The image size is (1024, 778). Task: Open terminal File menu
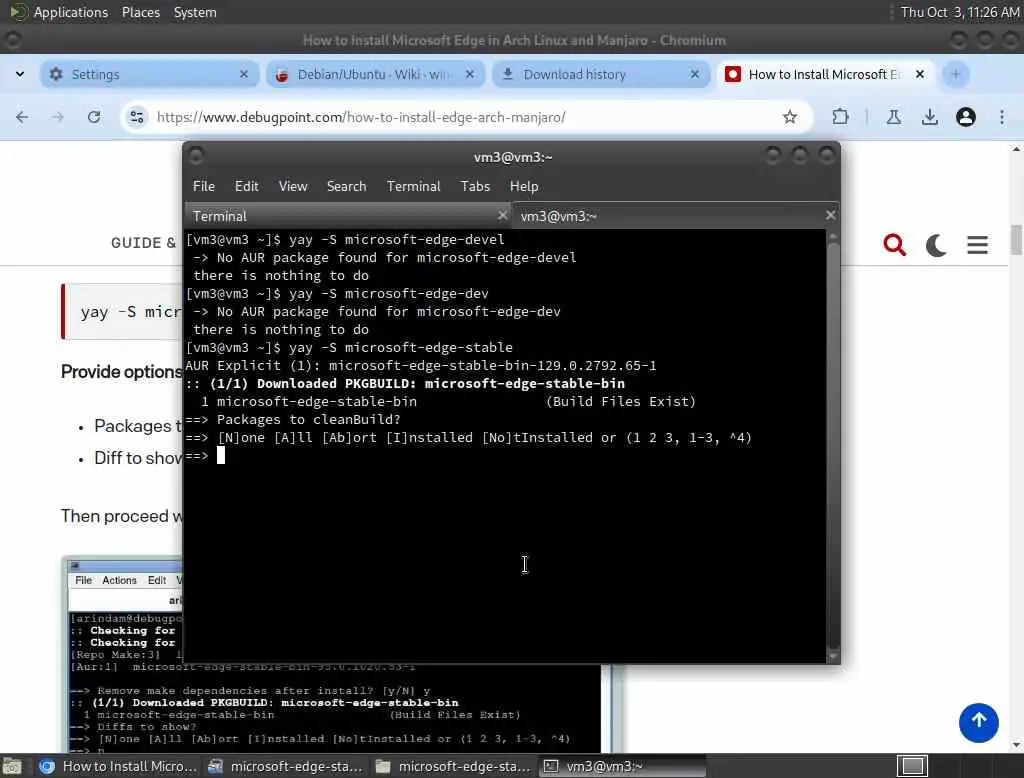pyautogui.click(x=204, y=186)
